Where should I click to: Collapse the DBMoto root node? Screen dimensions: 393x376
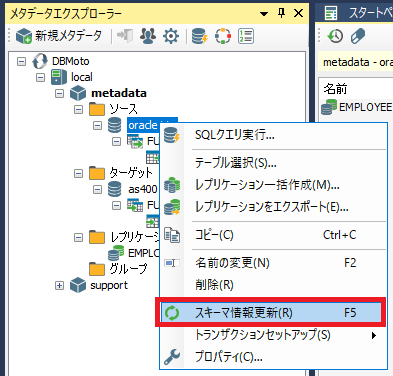pos(21,61)
